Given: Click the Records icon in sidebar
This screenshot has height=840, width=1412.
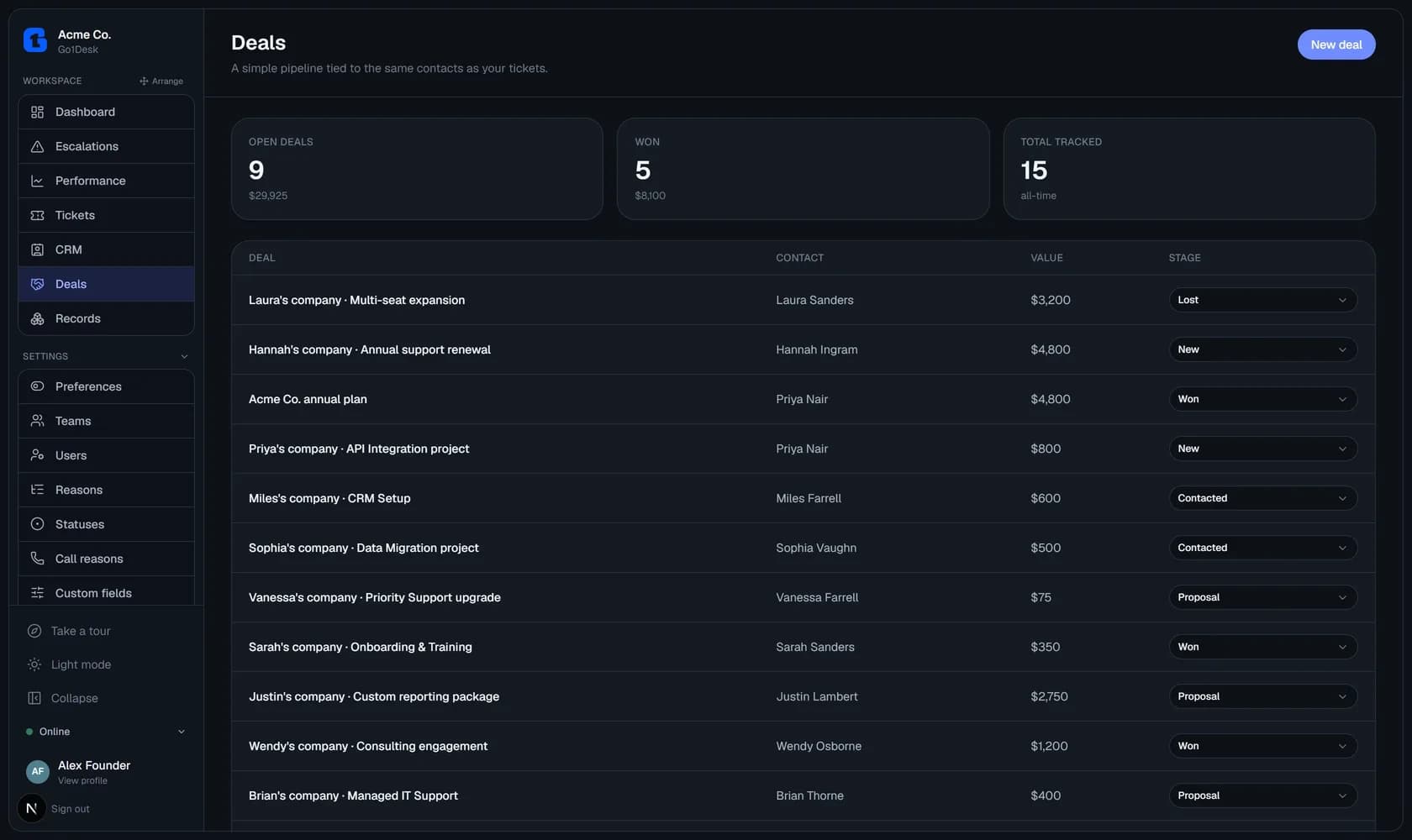Looking at the screenshot, I should click(x=37, y=318).
